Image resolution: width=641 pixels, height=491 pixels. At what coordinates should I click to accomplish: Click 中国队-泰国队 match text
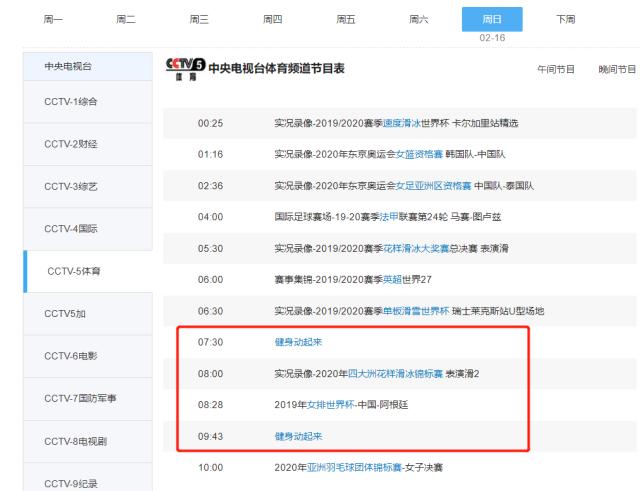tap(504, 186)
